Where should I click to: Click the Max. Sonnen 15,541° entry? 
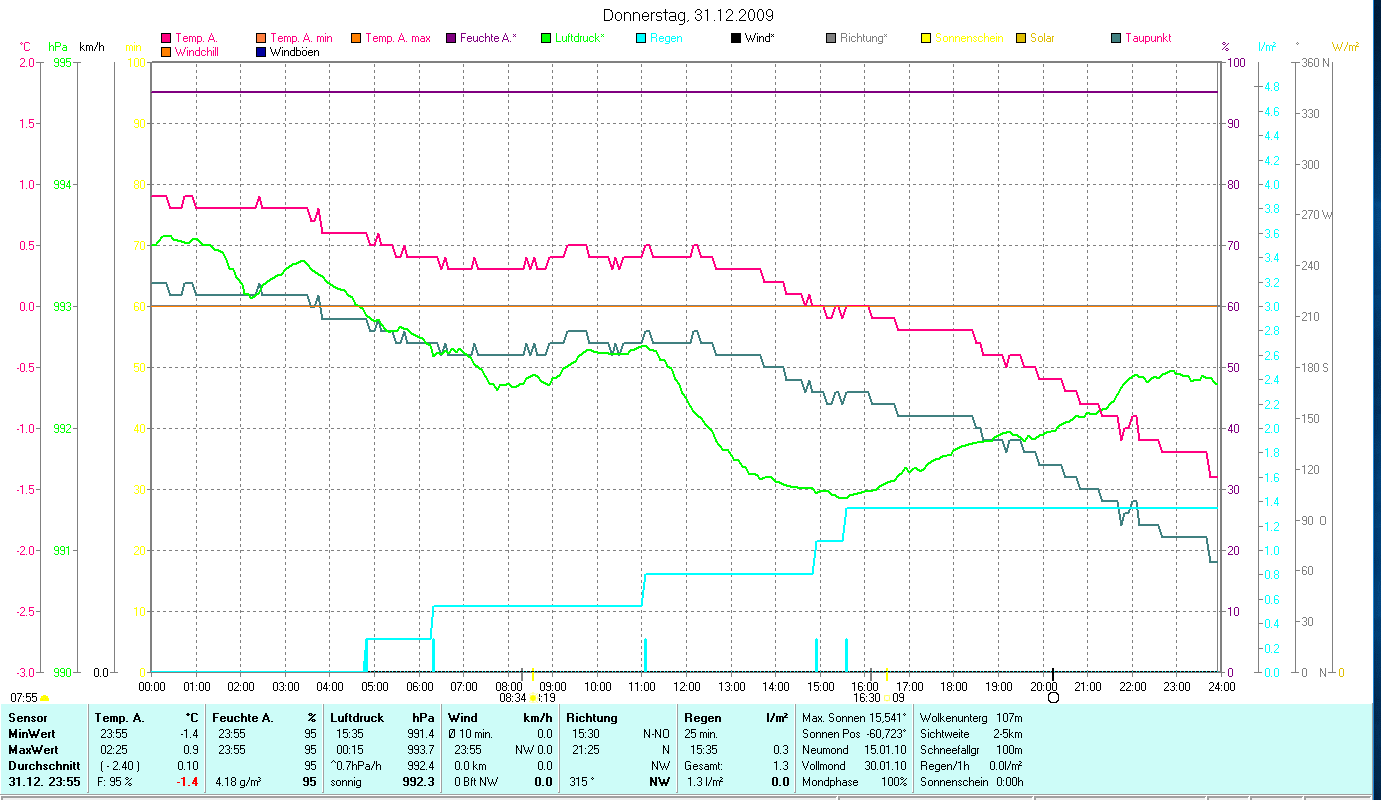pos(855,718)
